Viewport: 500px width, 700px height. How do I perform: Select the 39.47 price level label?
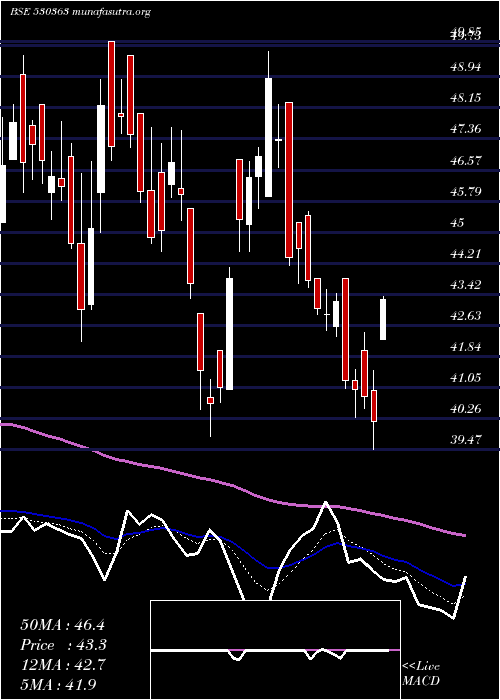(x=465, y=440)
